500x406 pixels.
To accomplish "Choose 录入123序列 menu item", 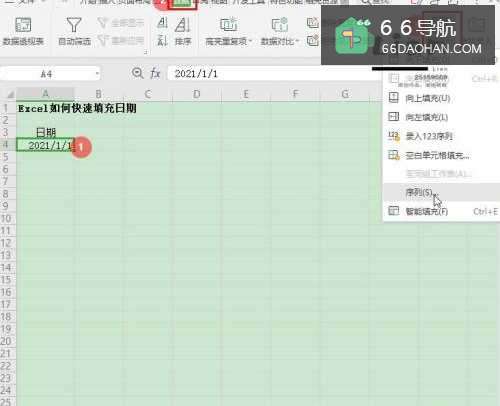I will pyautogui.click(x=441, y=136).
